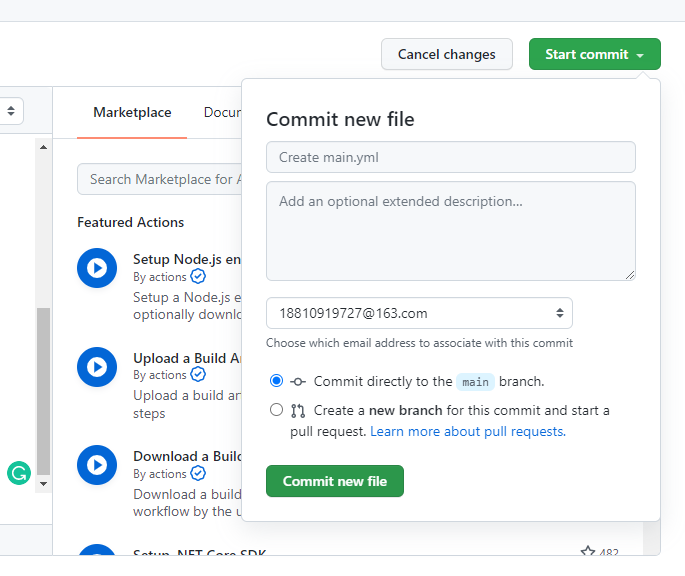The image size is (685, 576).
Task: Open the email address selector 18810919727@163.com
Action: pyautogui.click(x=419, y=313)
